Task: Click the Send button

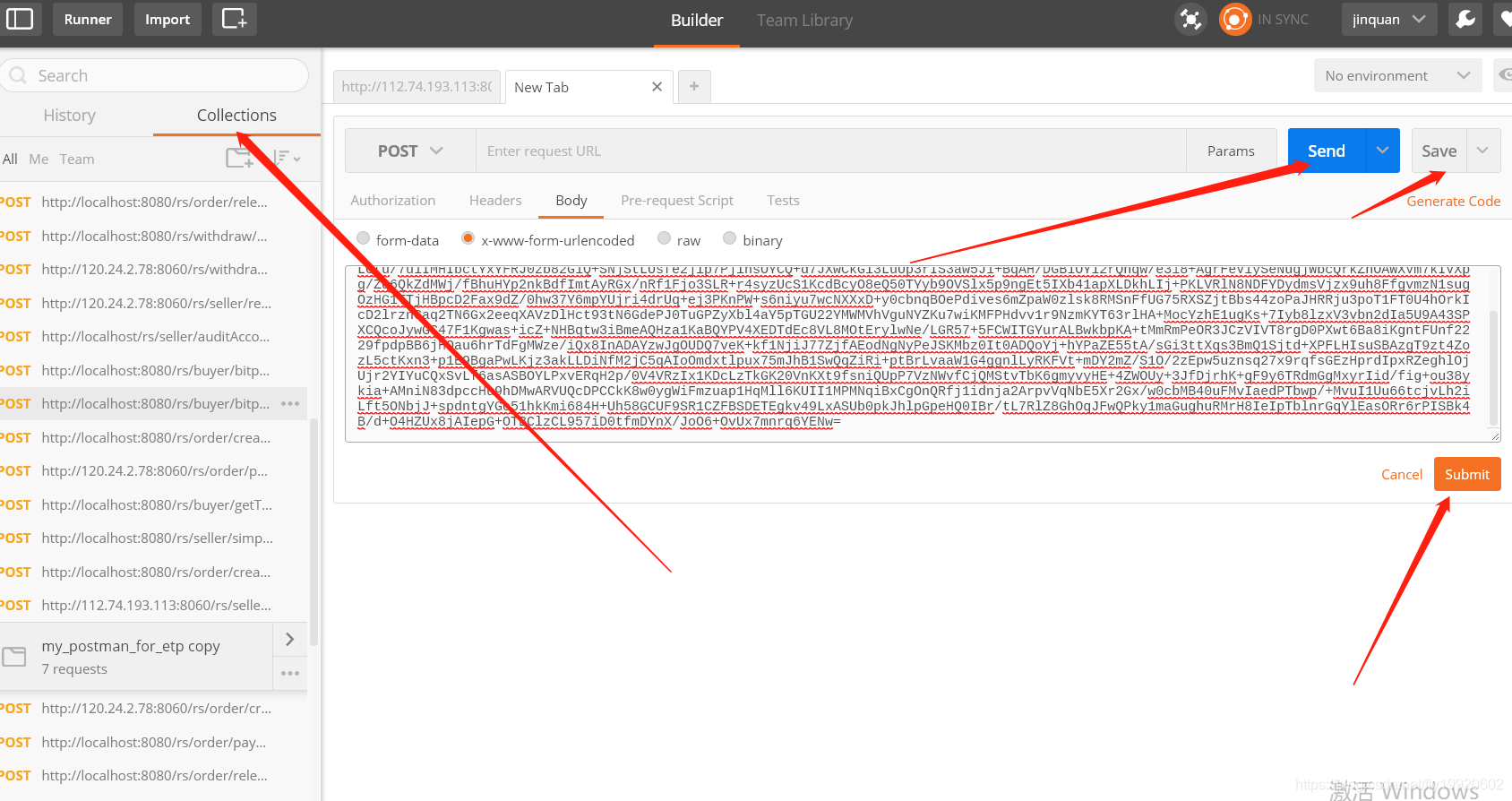Action: click(x=1327, y=151)
